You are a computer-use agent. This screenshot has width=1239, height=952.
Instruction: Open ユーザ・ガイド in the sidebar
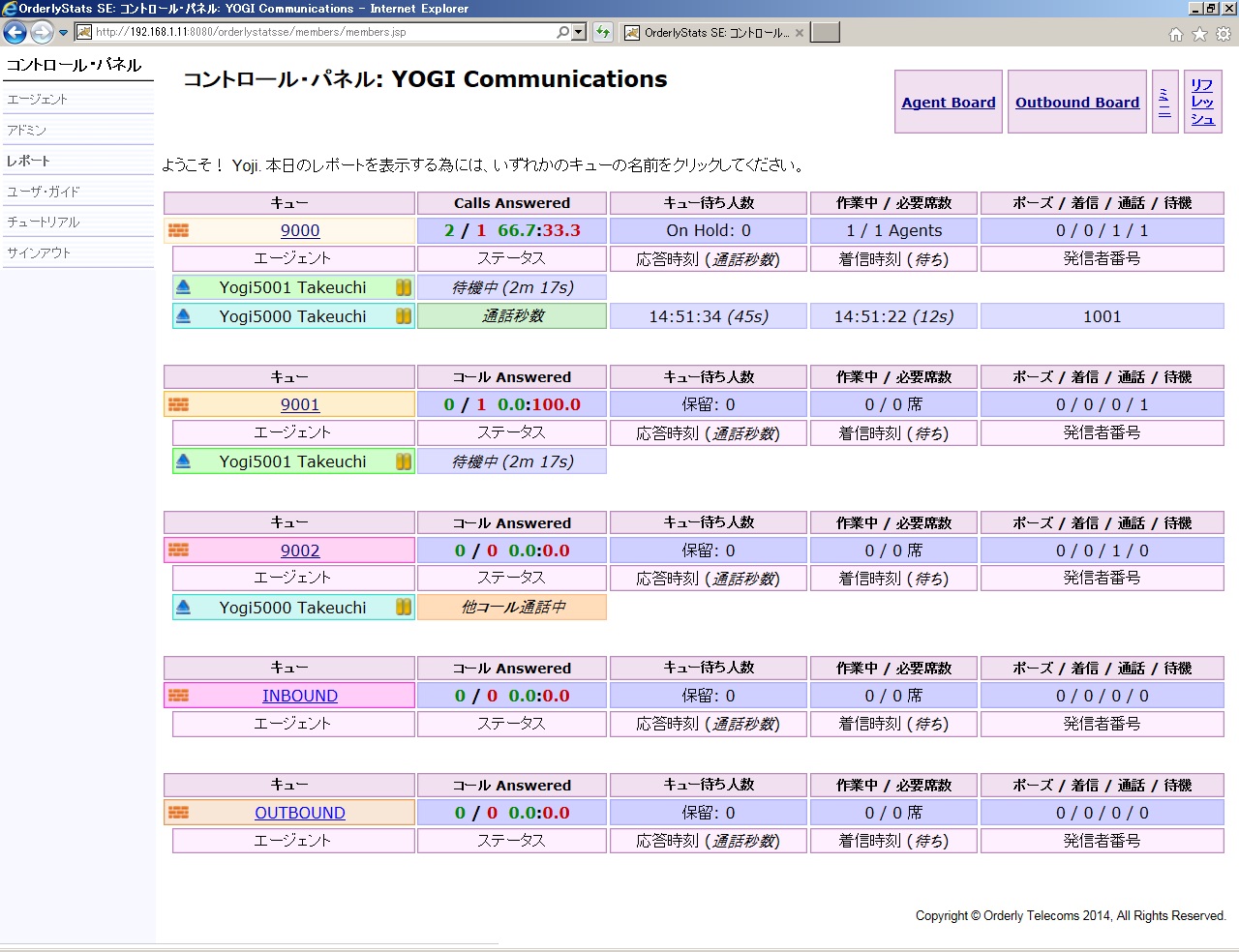[x=44, y=192]
